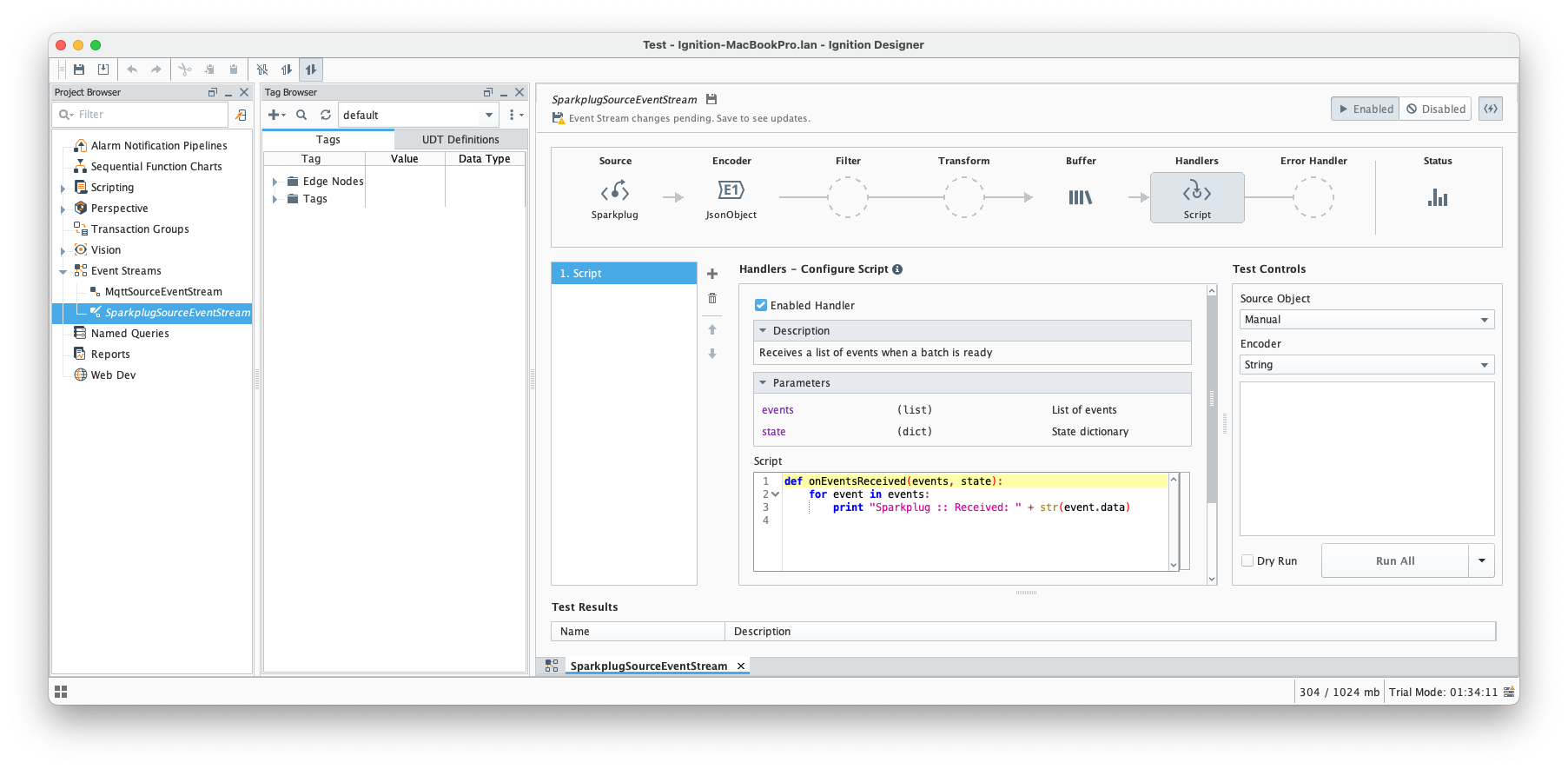Select Alarm Notification Pipelines in tree
The width and height of the screenshot is (1568, 769).
(x=159, y=146)
